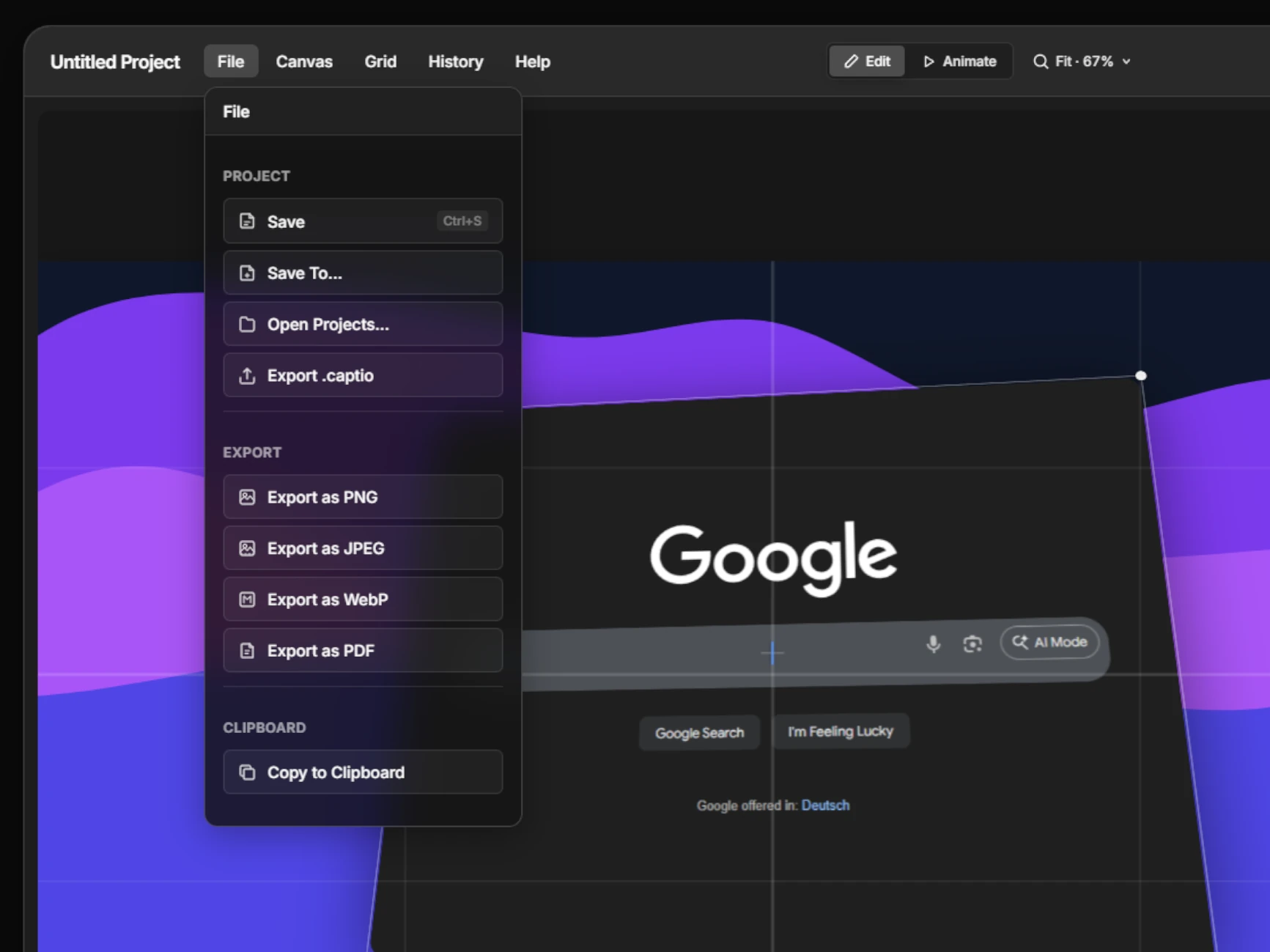This screenshot has height=952, width=1270.
Task: Select the Open Projects folder icon
Action: [247, 324]
